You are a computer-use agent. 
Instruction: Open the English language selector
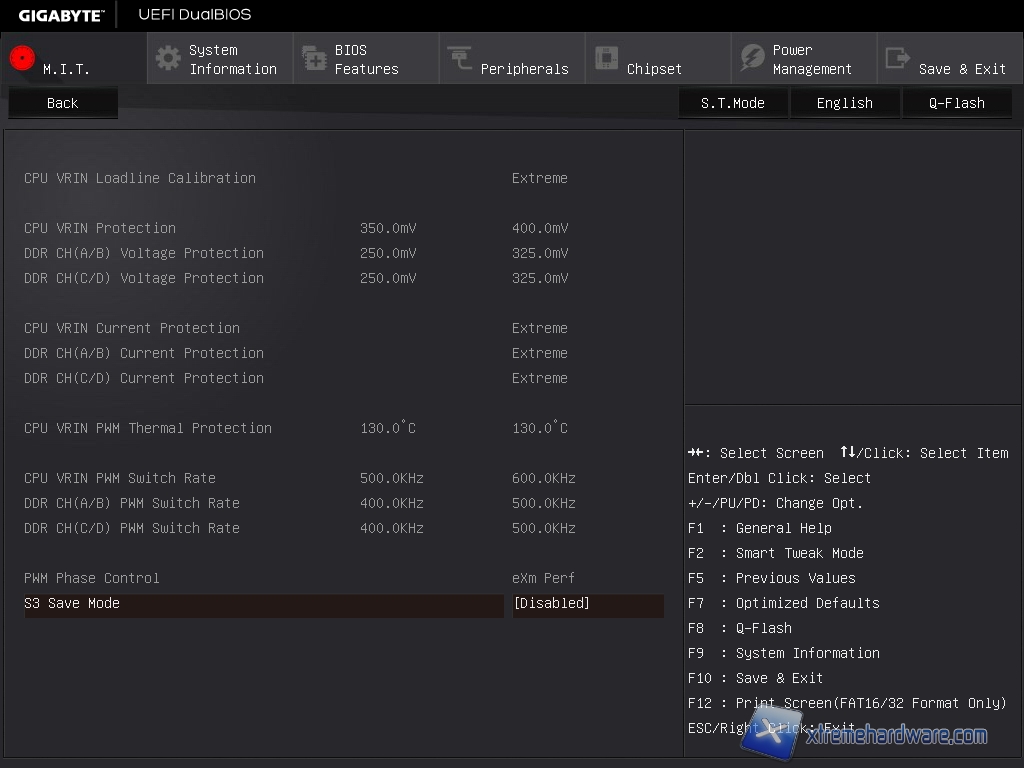pyautogui.click(x=844, y=103)
